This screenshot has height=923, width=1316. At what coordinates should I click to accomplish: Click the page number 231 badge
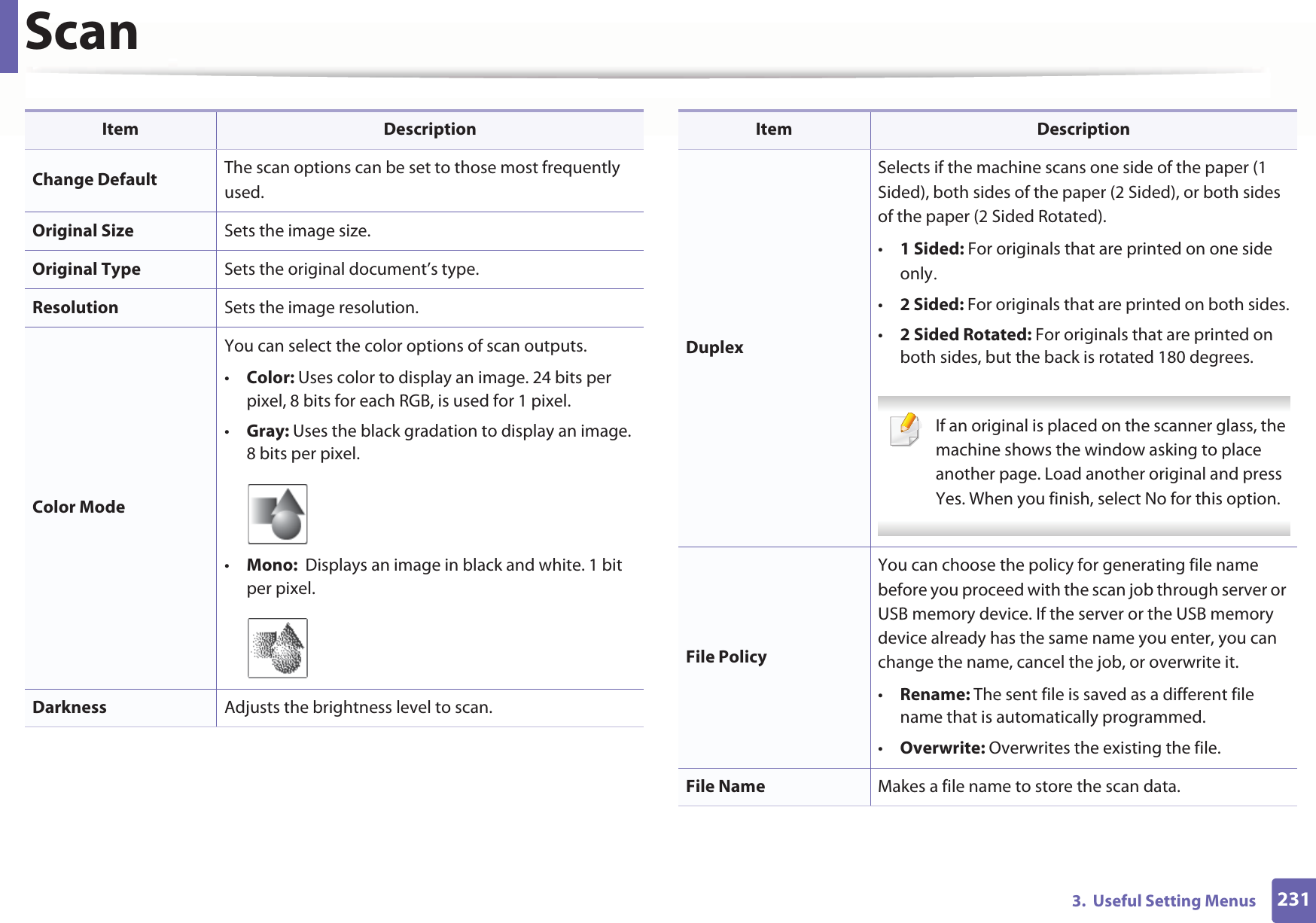(1293, 900)
